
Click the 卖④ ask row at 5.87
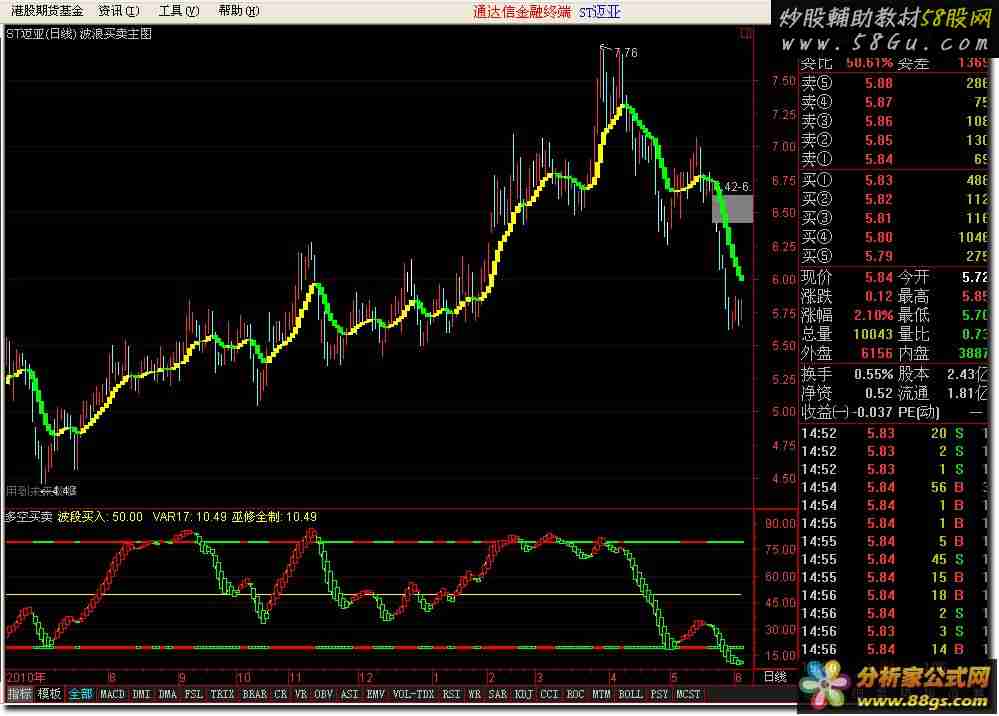894,102
